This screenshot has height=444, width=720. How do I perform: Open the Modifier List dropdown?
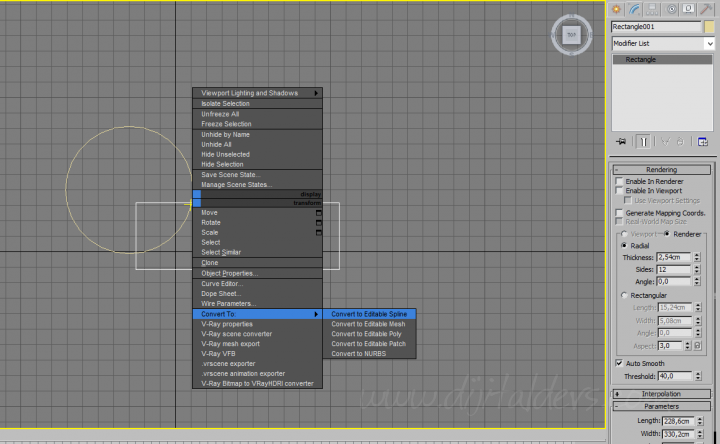(662, 44)
